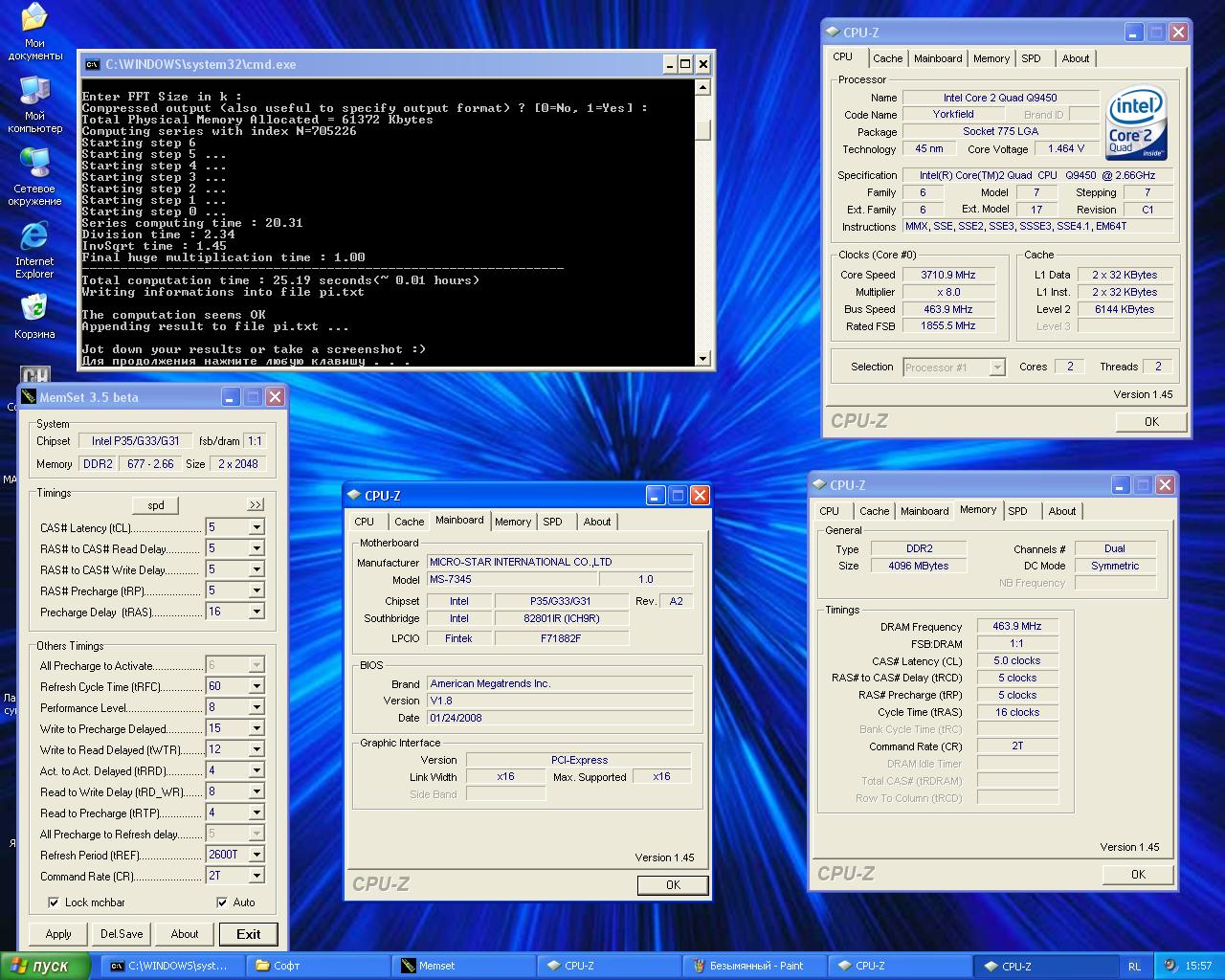Click Exit button in MemSet
1225x980 pixels.
point(249,934)
